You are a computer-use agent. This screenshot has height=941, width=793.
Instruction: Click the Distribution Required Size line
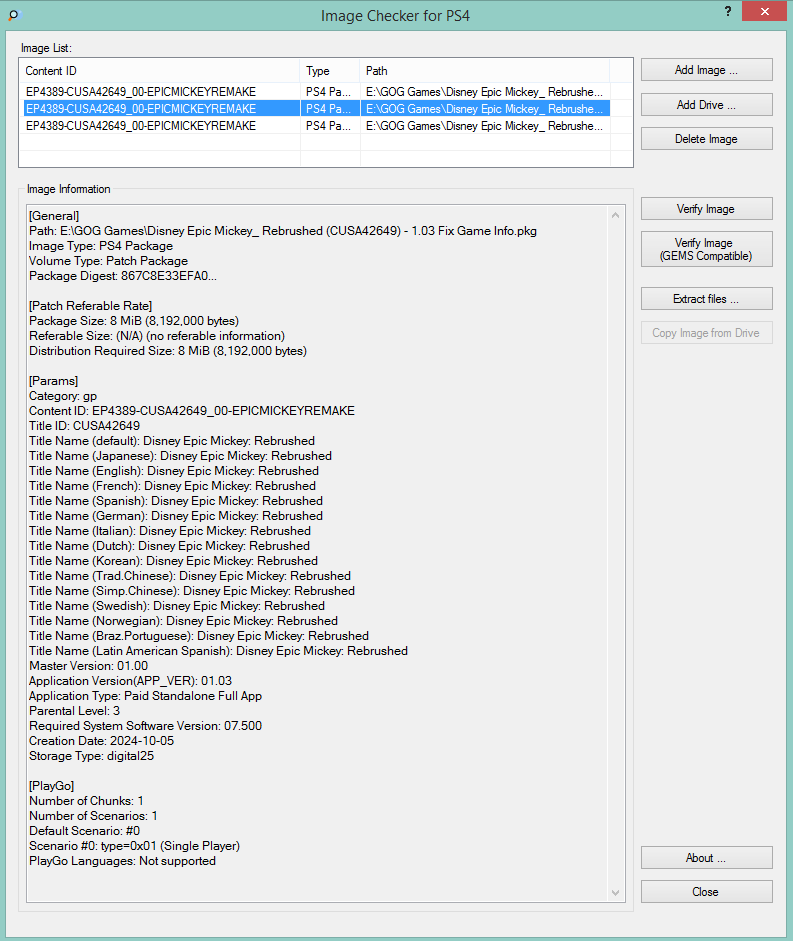(x=168, y=351)
